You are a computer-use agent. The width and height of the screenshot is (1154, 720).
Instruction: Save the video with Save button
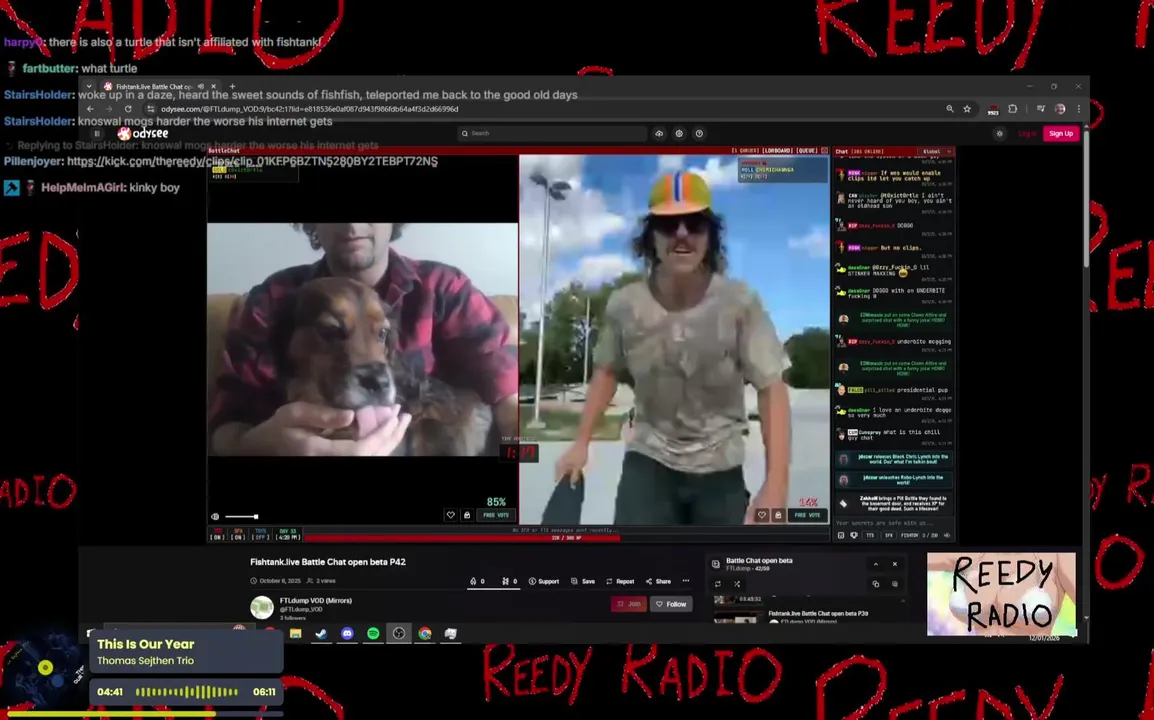tap(583, 581)
